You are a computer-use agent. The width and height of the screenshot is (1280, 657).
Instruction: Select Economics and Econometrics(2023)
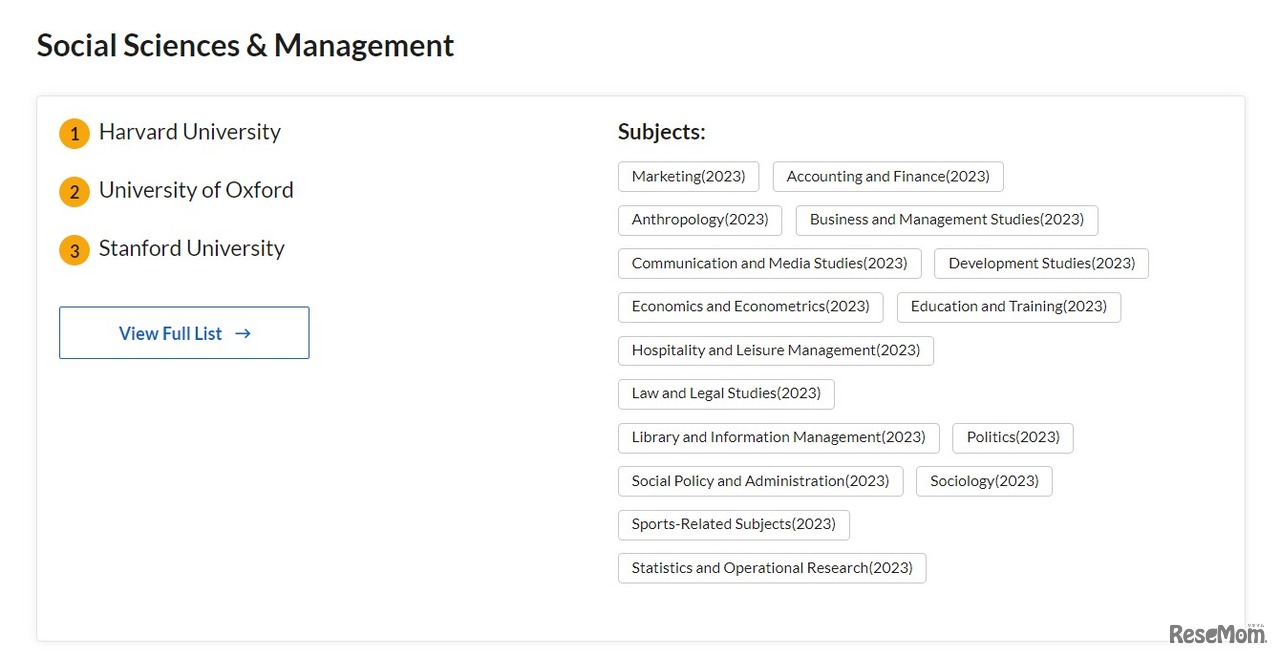click(750, 307)
